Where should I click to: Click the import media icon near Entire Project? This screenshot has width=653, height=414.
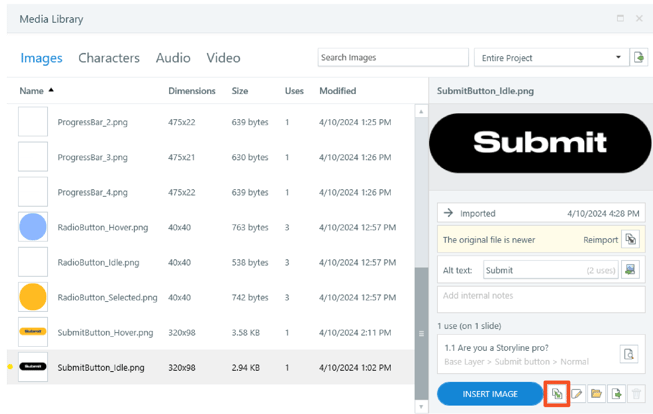point(638,57)
